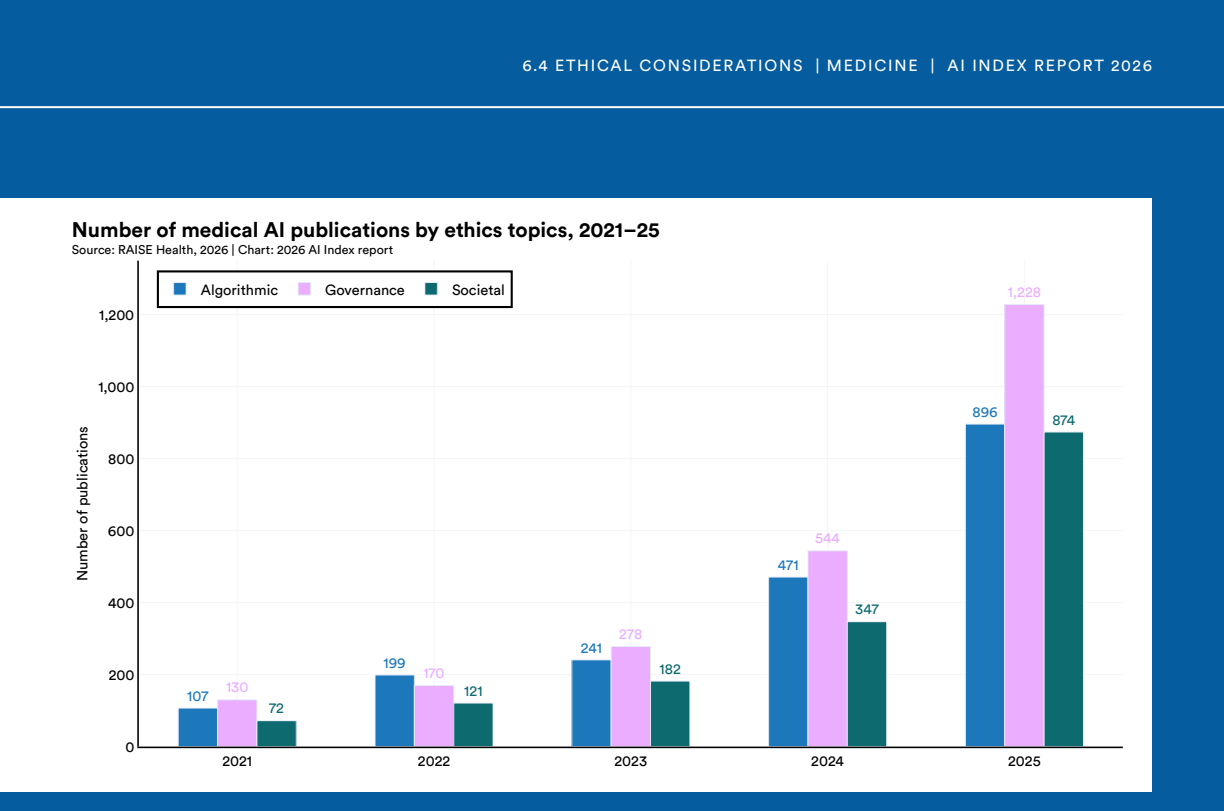The height and width of the screenshot is (811, 1224).
Task: Click the value label 347
Action: click(867, 609)
